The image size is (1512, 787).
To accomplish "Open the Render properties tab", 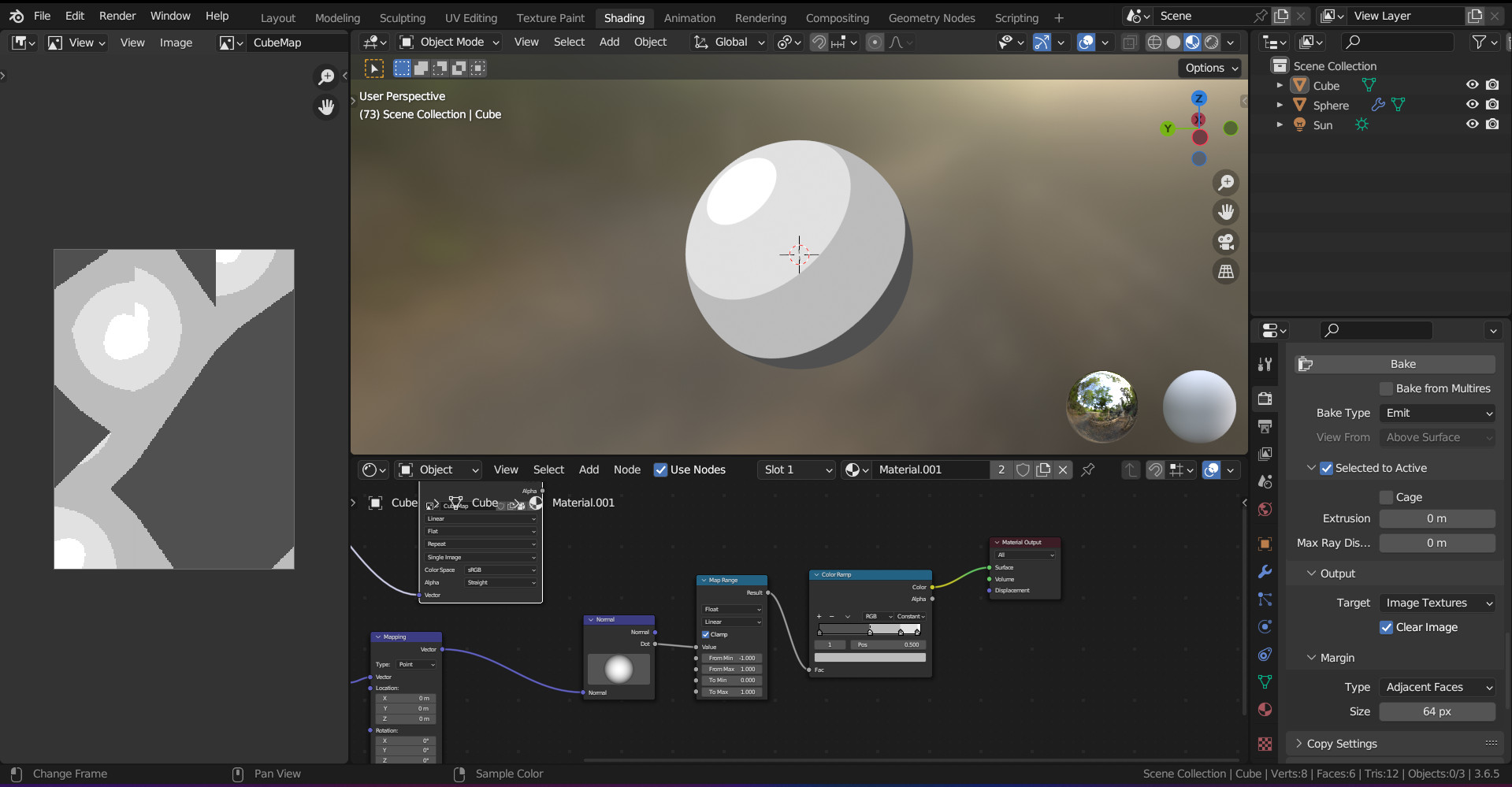I will [1265, 399].
